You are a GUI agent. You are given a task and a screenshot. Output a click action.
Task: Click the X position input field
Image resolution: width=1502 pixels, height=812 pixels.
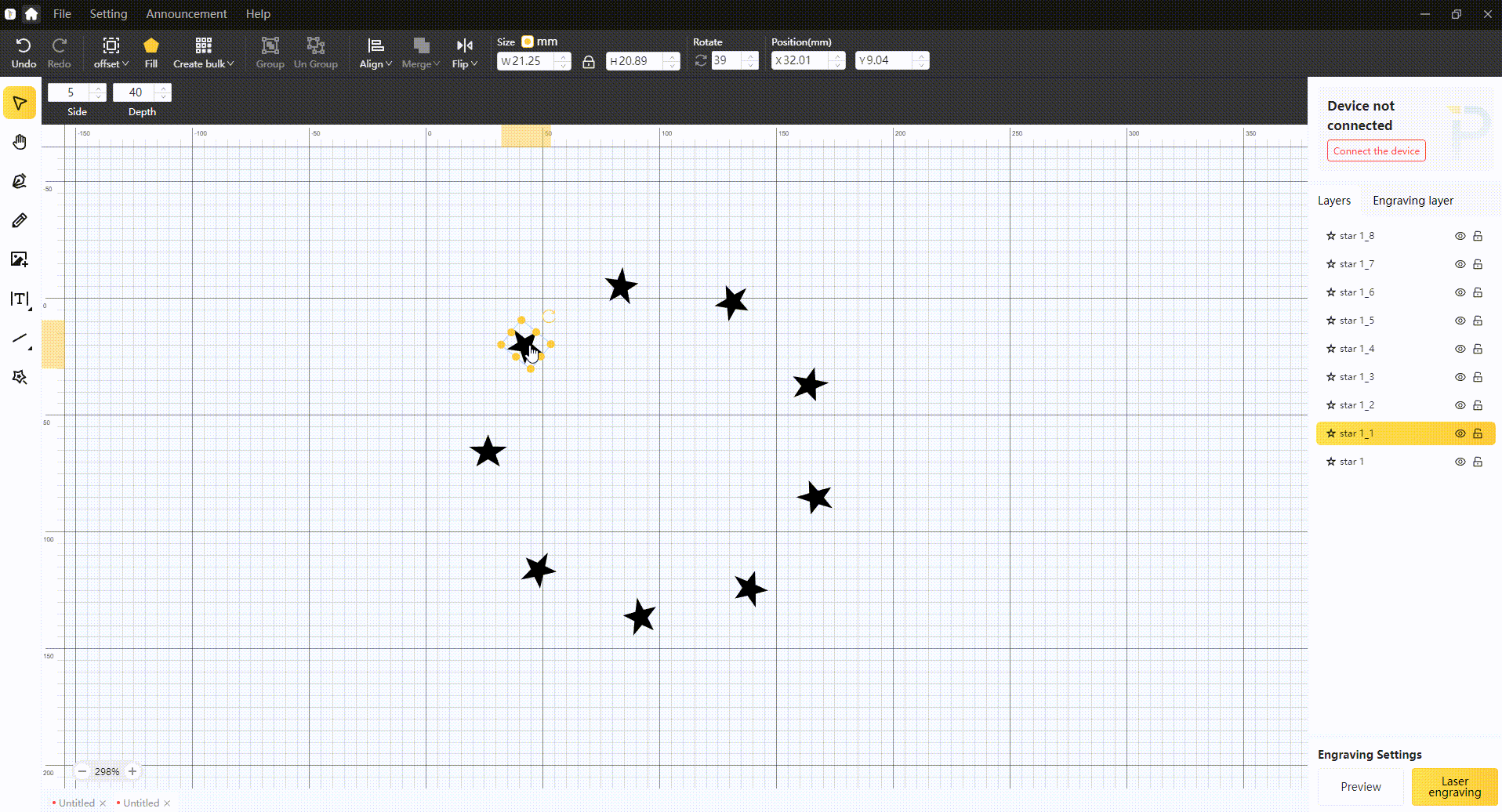point(801,60)
